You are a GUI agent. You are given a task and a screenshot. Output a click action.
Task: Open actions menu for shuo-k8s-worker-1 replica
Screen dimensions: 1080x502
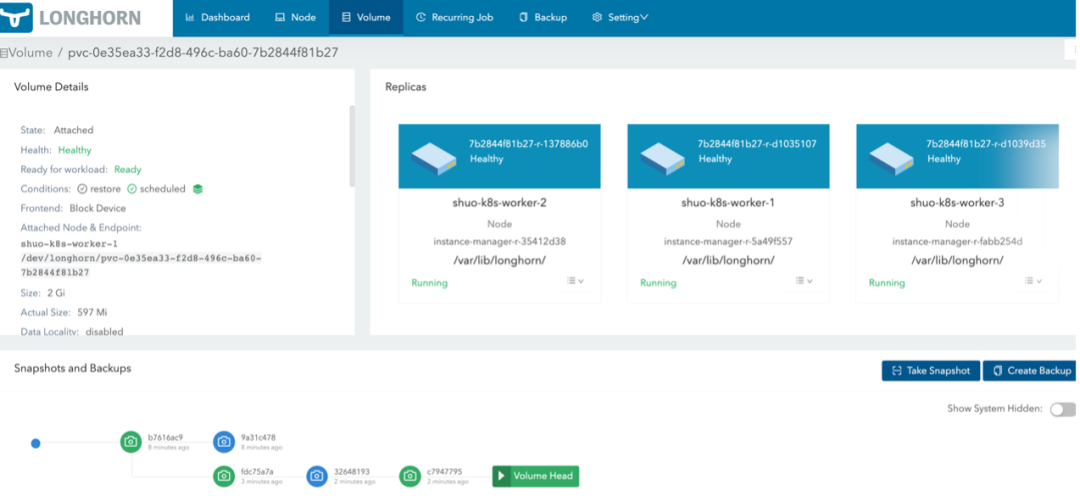pyautogui.click(x=804, y=281)
